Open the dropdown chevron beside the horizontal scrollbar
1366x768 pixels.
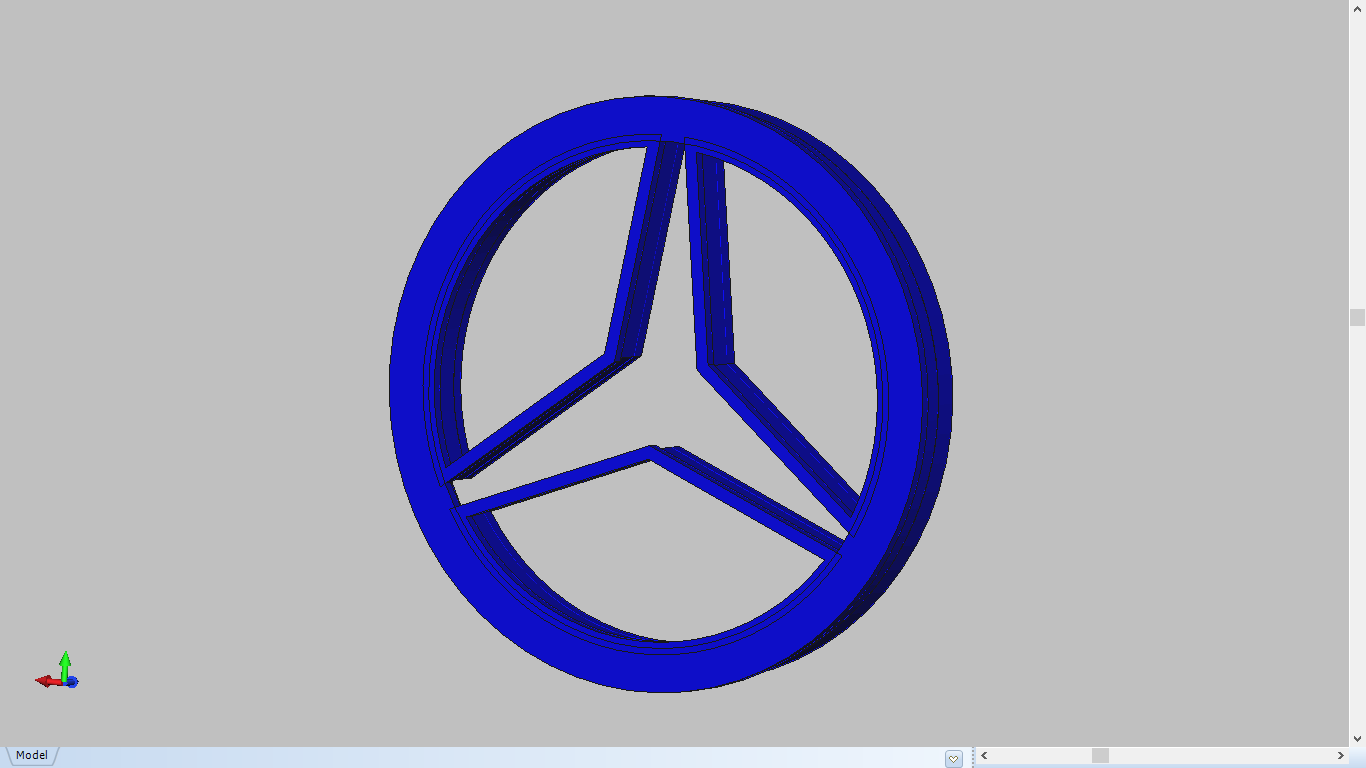(954, 759)
